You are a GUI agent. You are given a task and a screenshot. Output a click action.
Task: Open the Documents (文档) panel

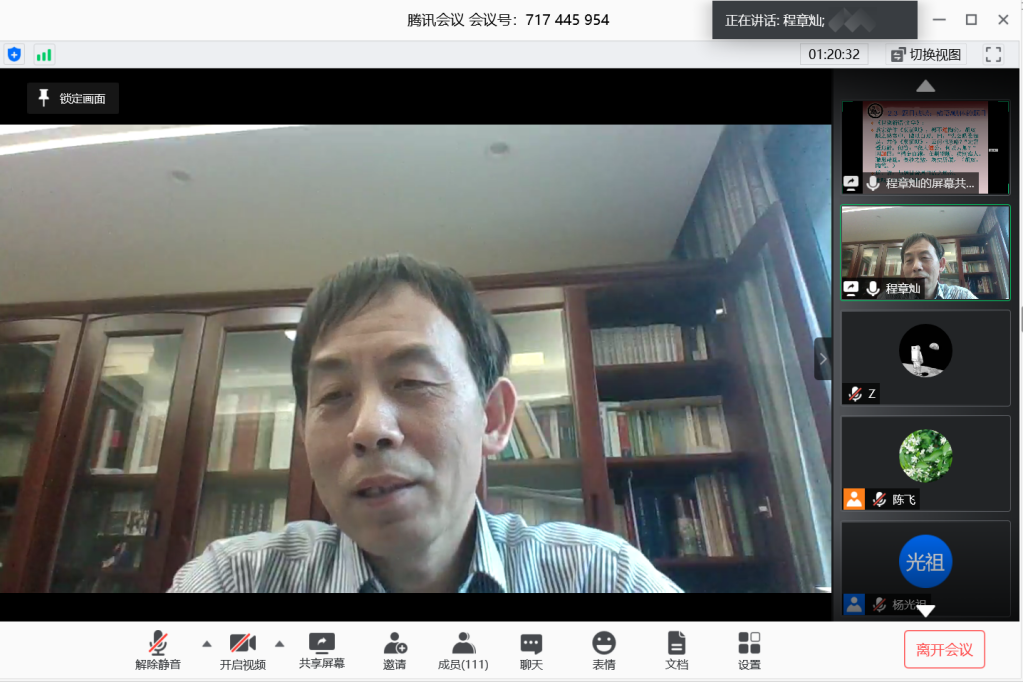point(676,650)
